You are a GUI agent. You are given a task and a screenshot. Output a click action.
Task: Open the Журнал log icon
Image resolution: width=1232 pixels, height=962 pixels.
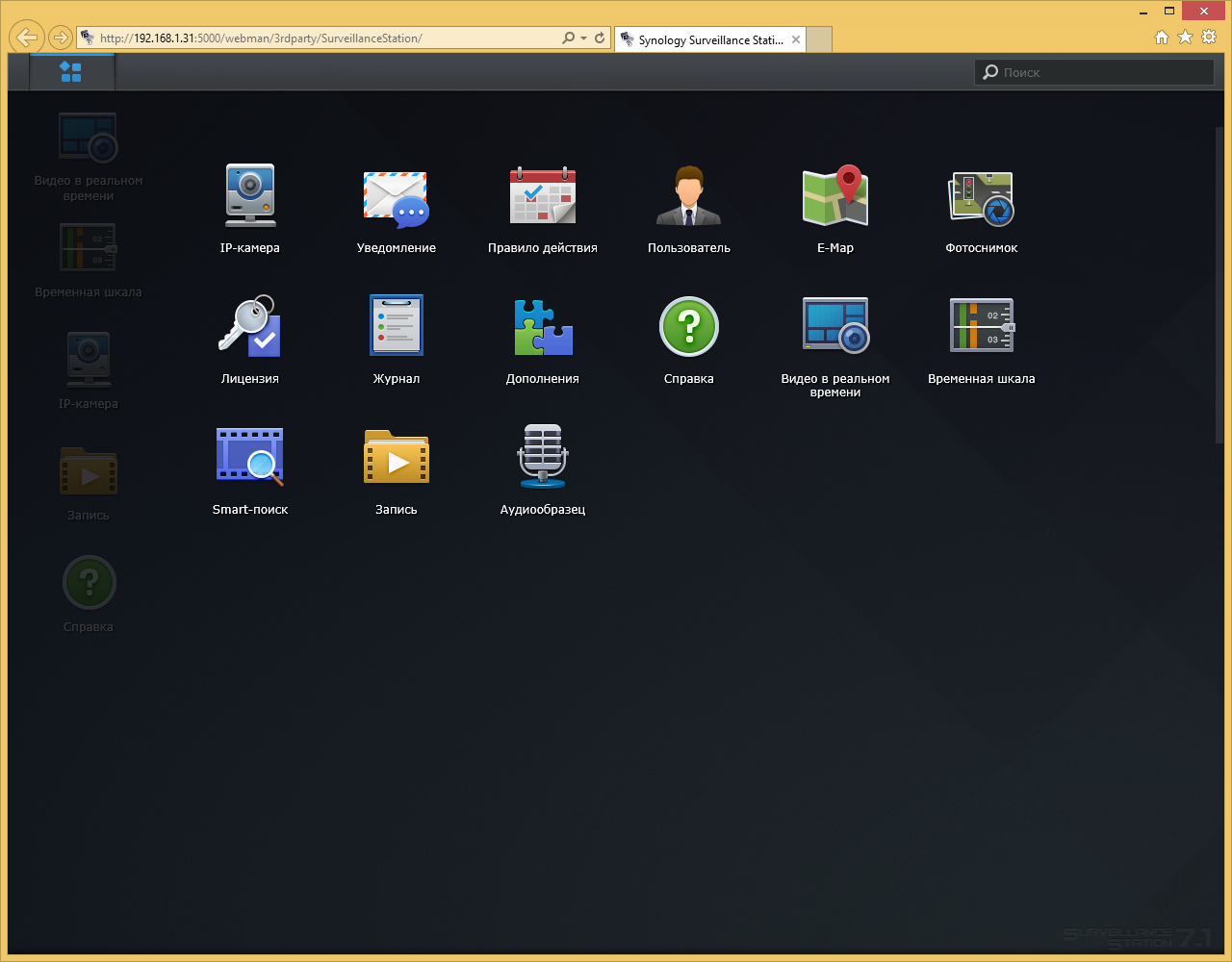click(397, 327)
